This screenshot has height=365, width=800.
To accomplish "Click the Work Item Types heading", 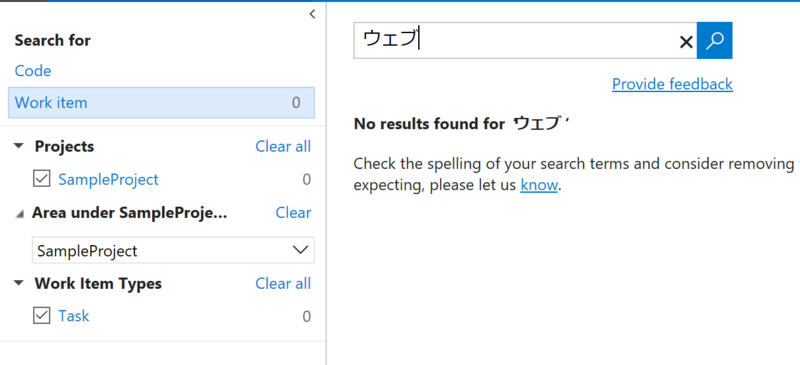I will 98,283.
